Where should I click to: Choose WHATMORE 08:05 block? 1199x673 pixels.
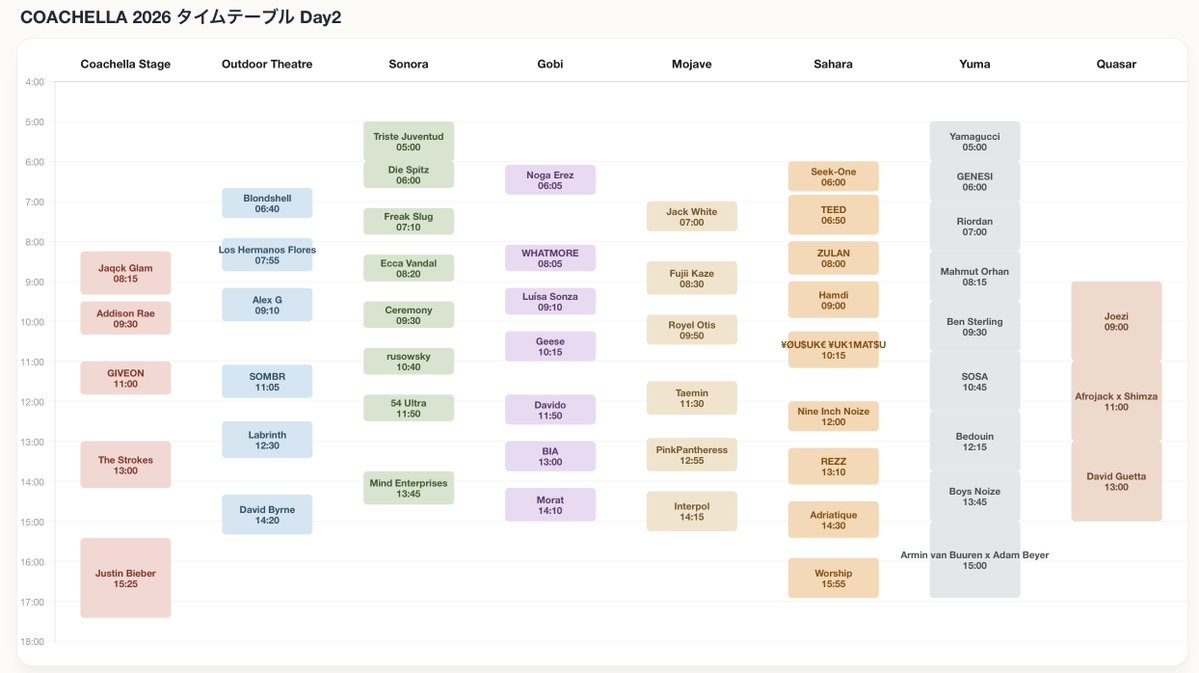pyautogui.click(x=550, y=258)
